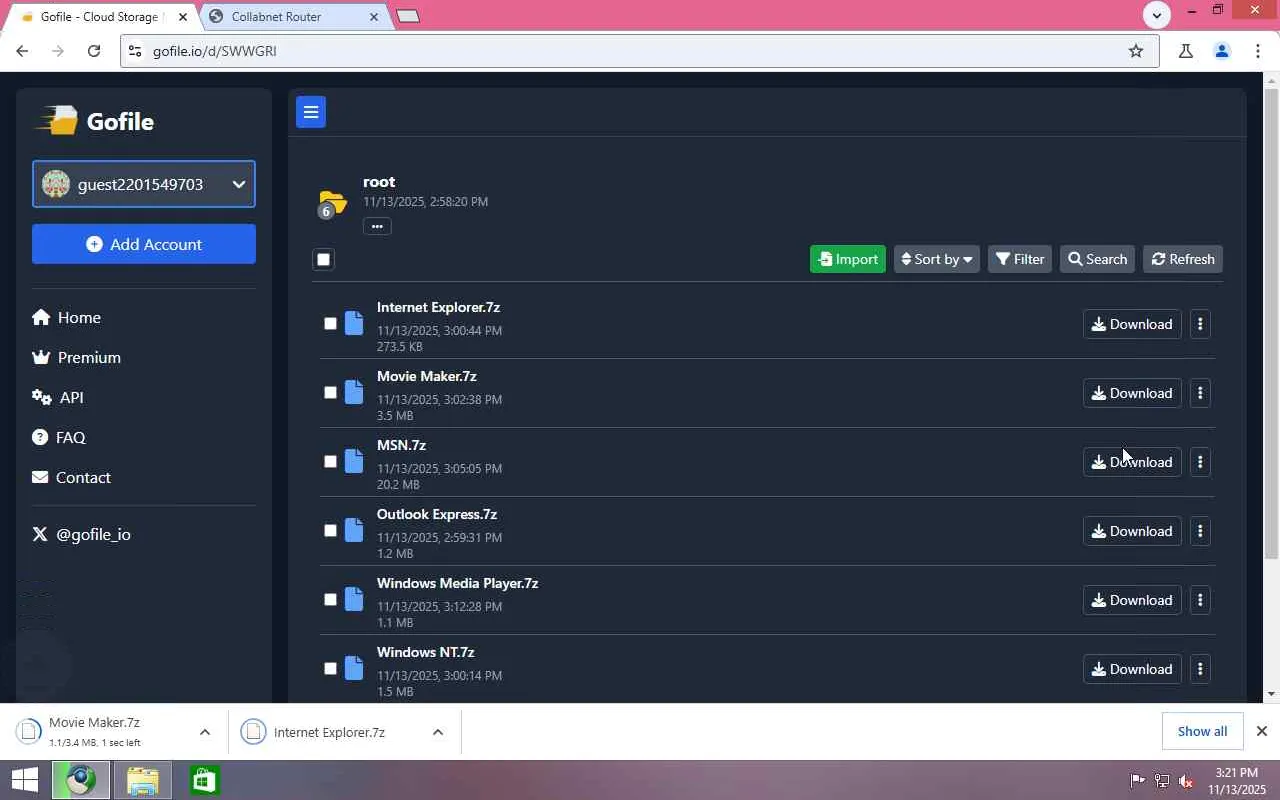Open the green spreadsheet app on the taskbar
The height and width of the screenshot is (800, 1280).
[x=204, y=780]
